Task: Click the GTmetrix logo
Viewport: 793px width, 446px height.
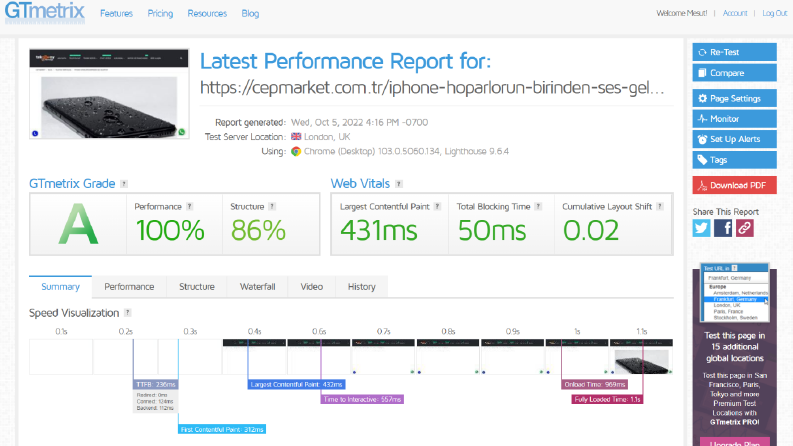Action: pyautogui.click(x=45, y=12)
